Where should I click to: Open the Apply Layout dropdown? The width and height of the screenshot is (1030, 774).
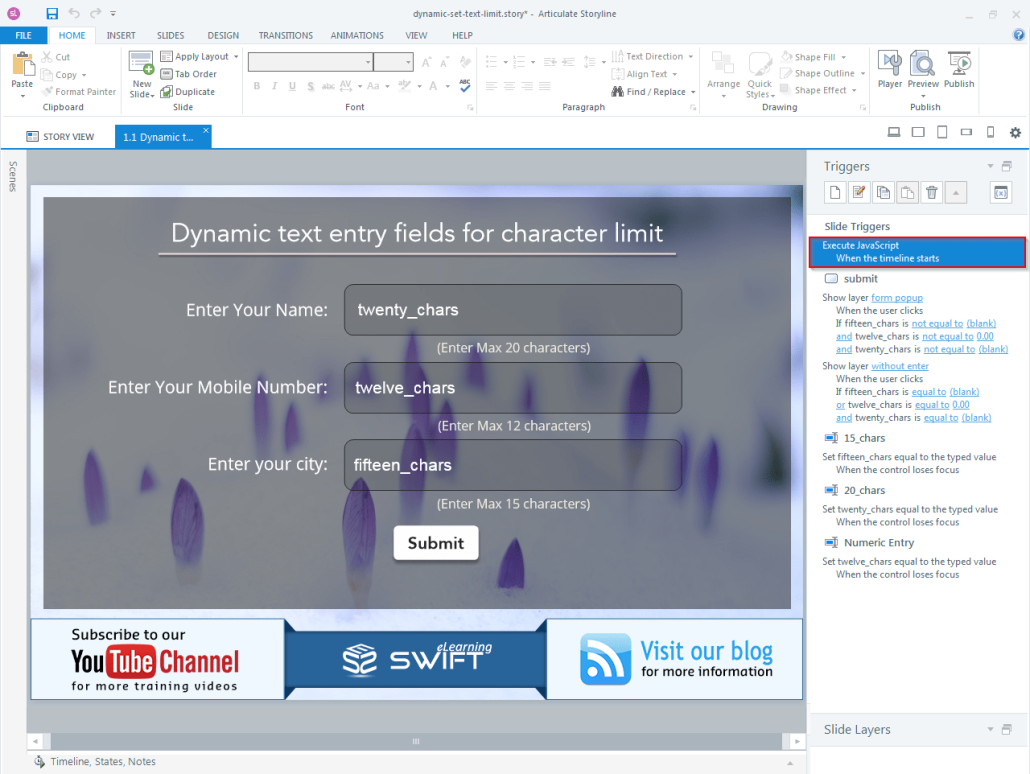click(199, 56)
